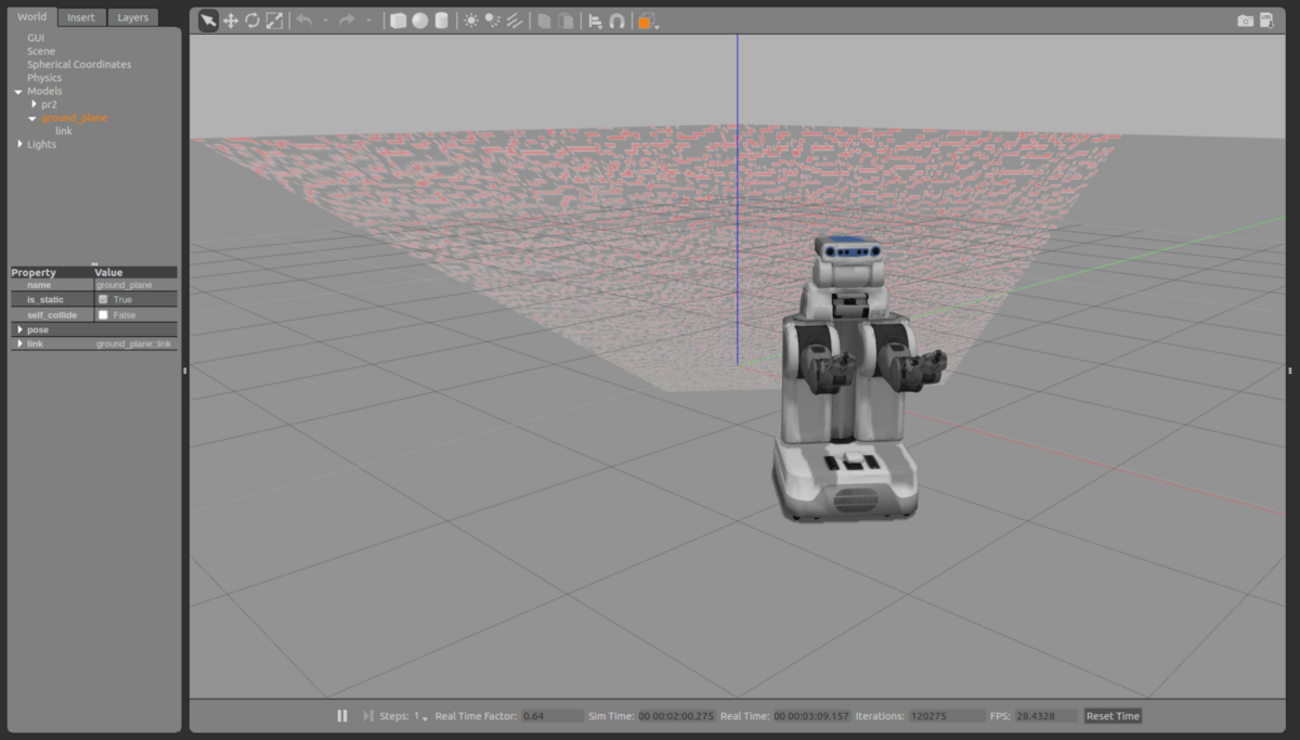The height and width of the screenshot is (740, 1300).
Task: Uncheck the is_static checkbox
Action: click(103, 299)
